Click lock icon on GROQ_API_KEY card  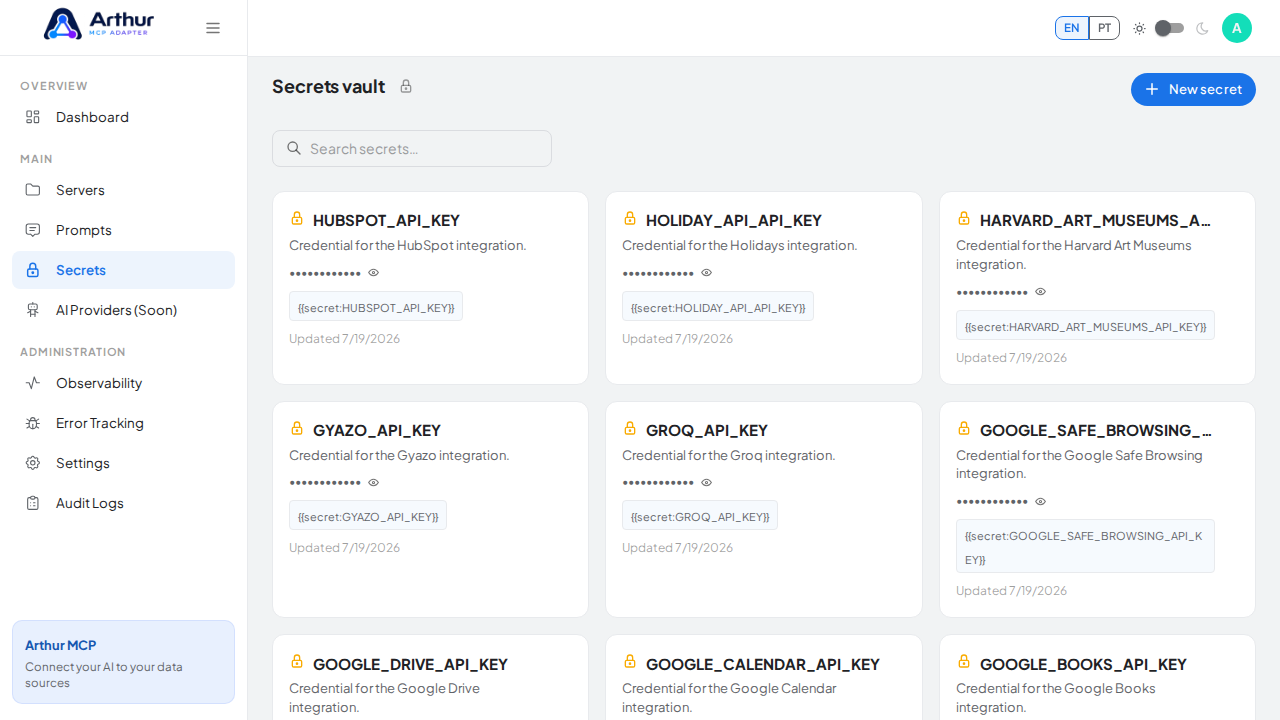630,428
